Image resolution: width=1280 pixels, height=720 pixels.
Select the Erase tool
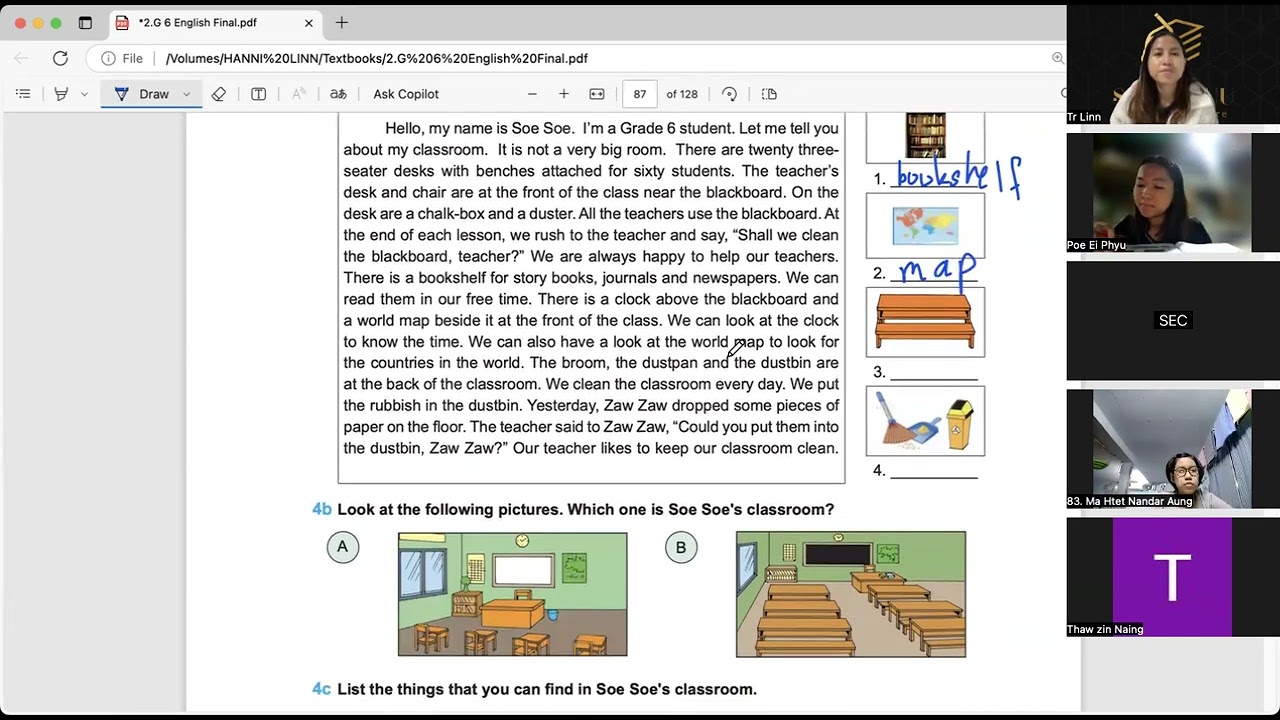click(218, 94)
